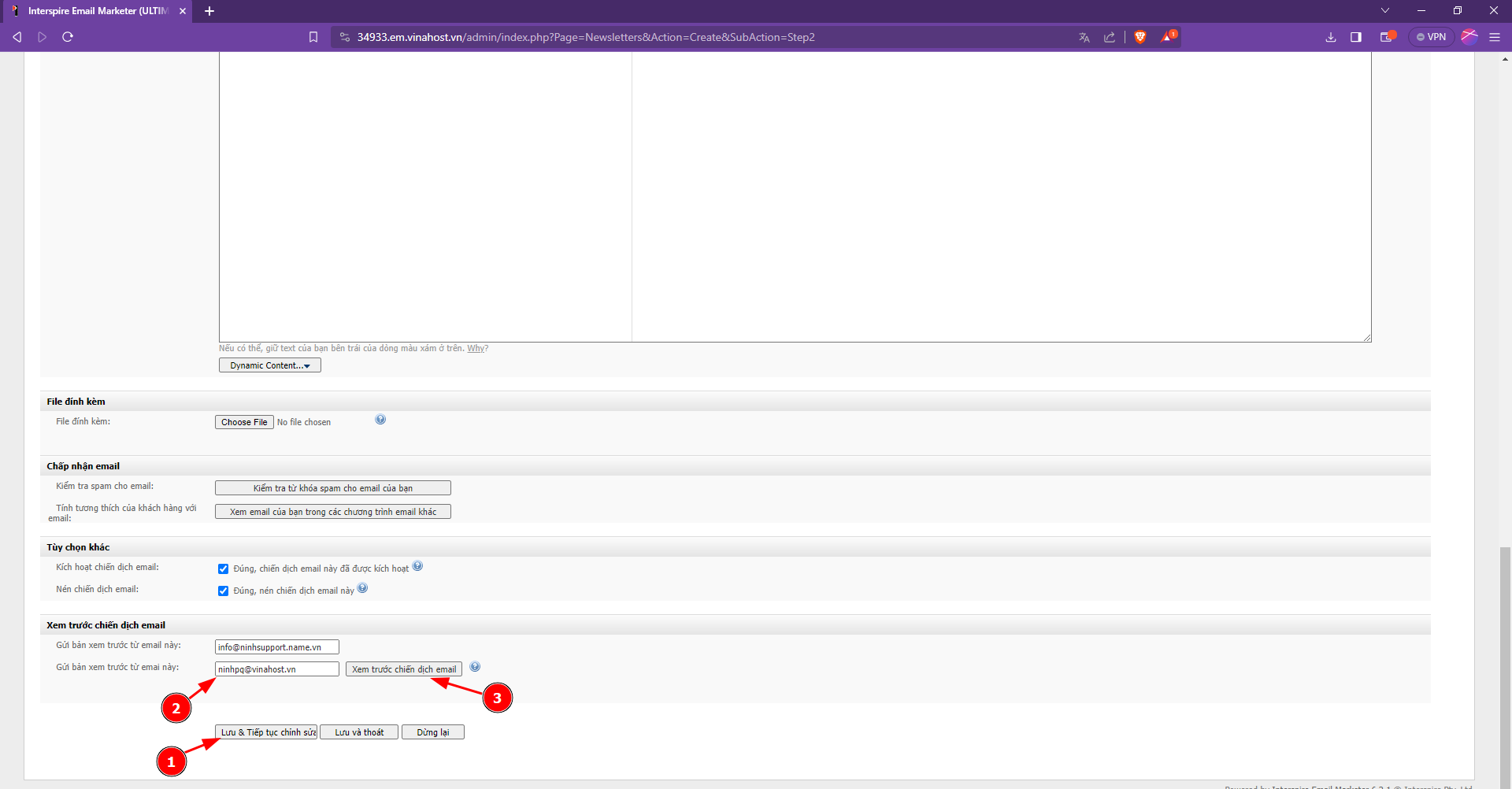Screen dimensions: 1512x789
Task: Click the Xem trước chiến dịch email button
Action: click(403, 669)
